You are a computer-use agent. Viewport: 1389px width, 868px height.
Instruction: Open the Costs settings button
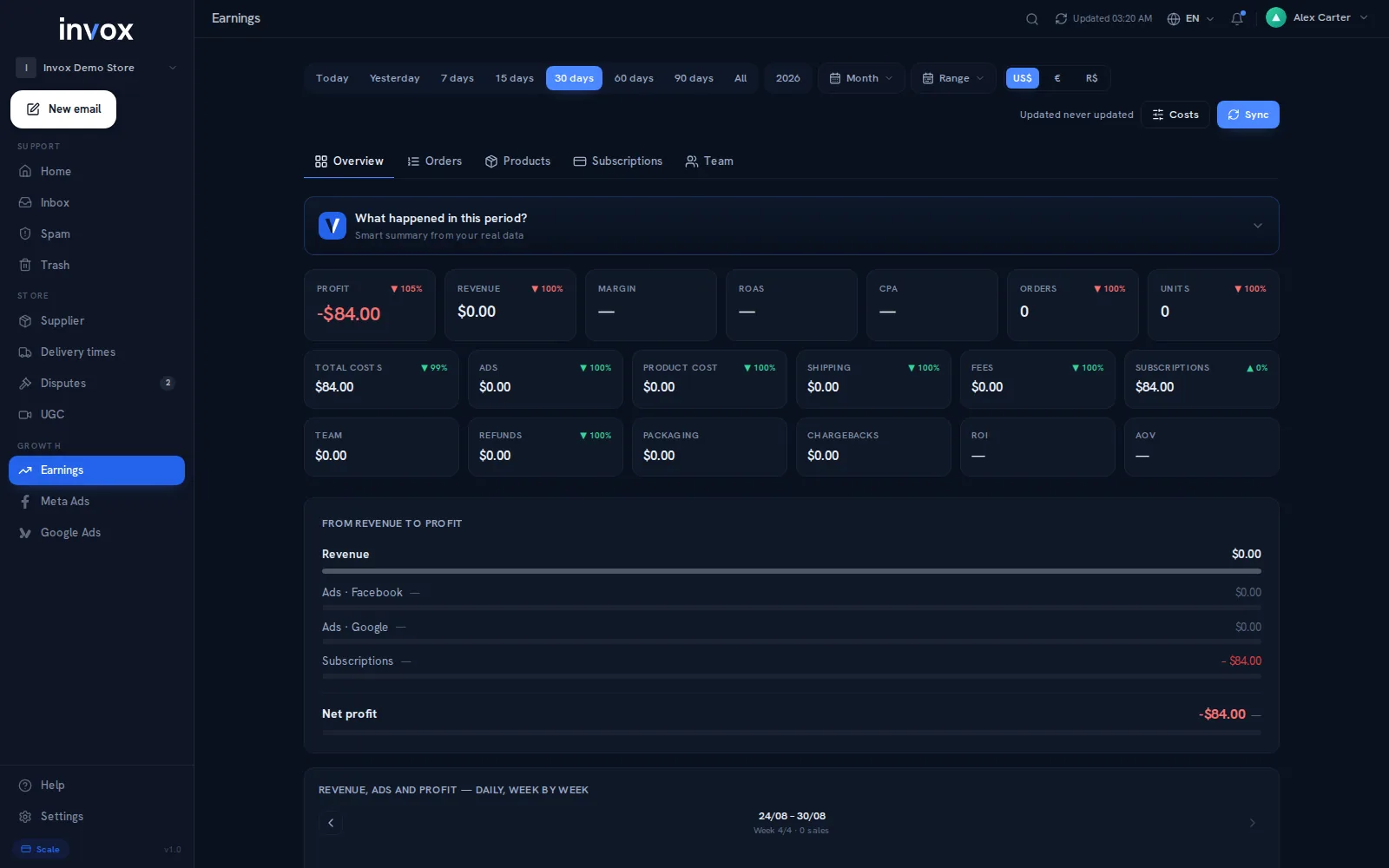1175,115
